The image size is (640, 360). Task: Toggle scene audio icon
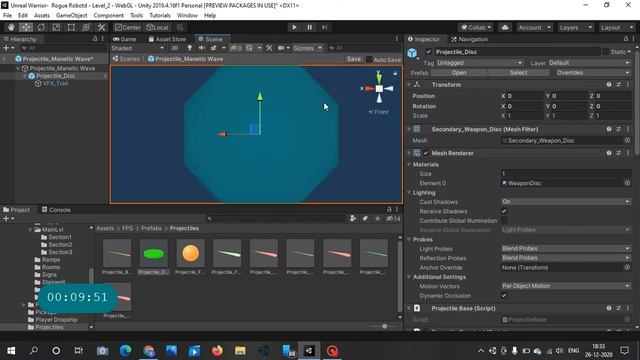click(x=202, y=48)
